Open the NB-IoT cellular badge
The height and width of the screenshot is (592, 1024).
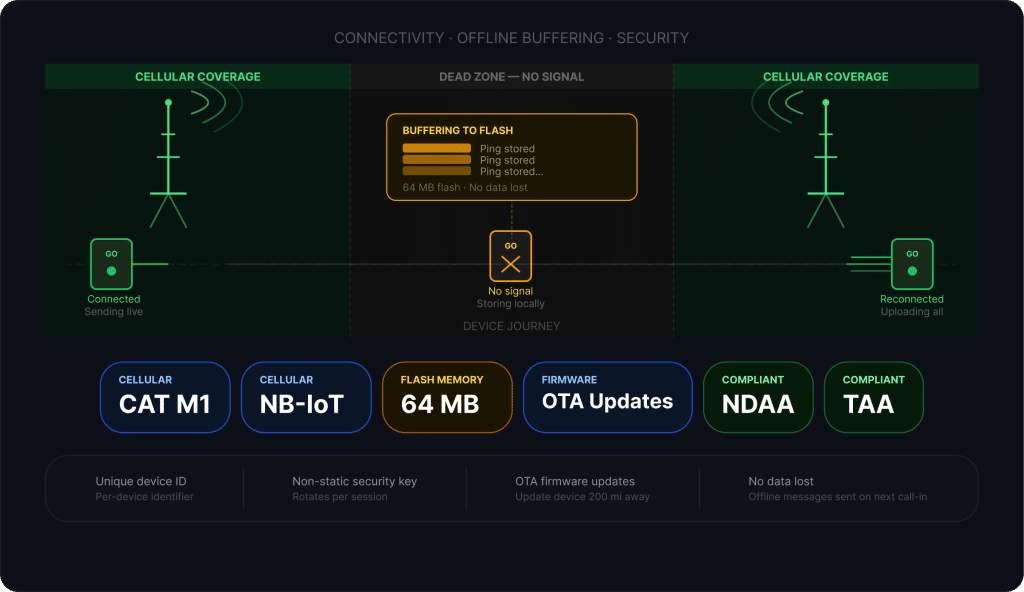(x=306, y=397)
